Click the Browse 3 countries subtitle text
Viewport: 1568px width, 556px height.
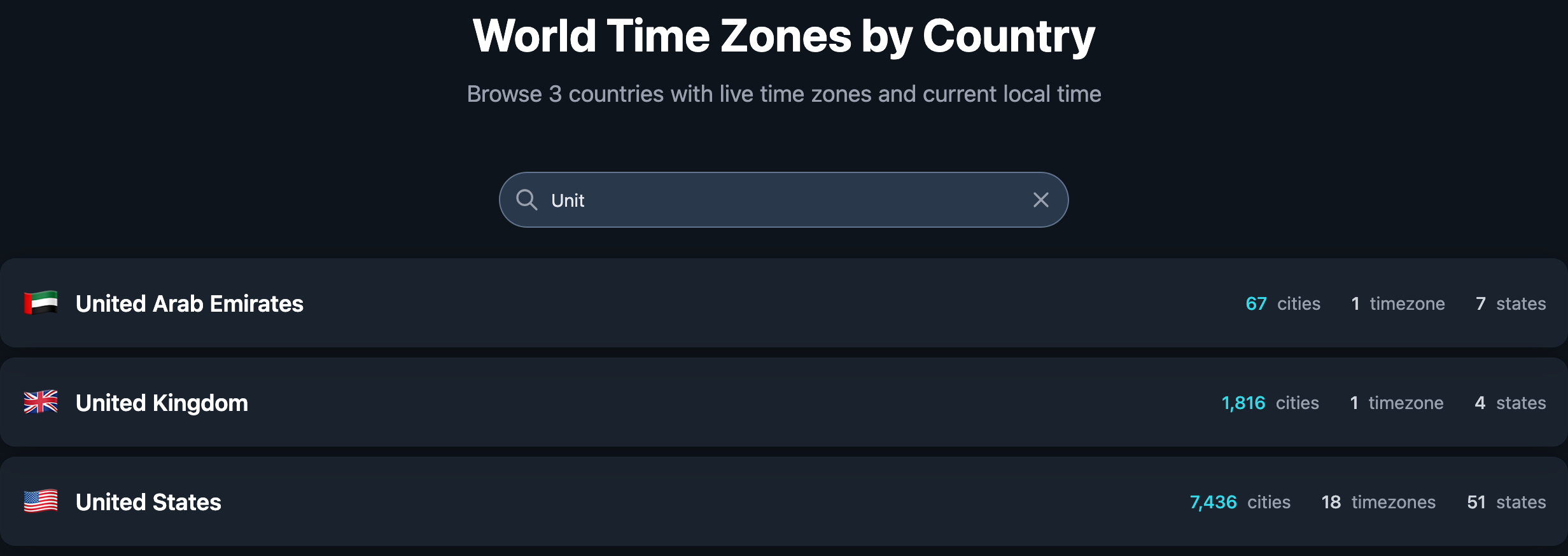click(x=783, y=94)
